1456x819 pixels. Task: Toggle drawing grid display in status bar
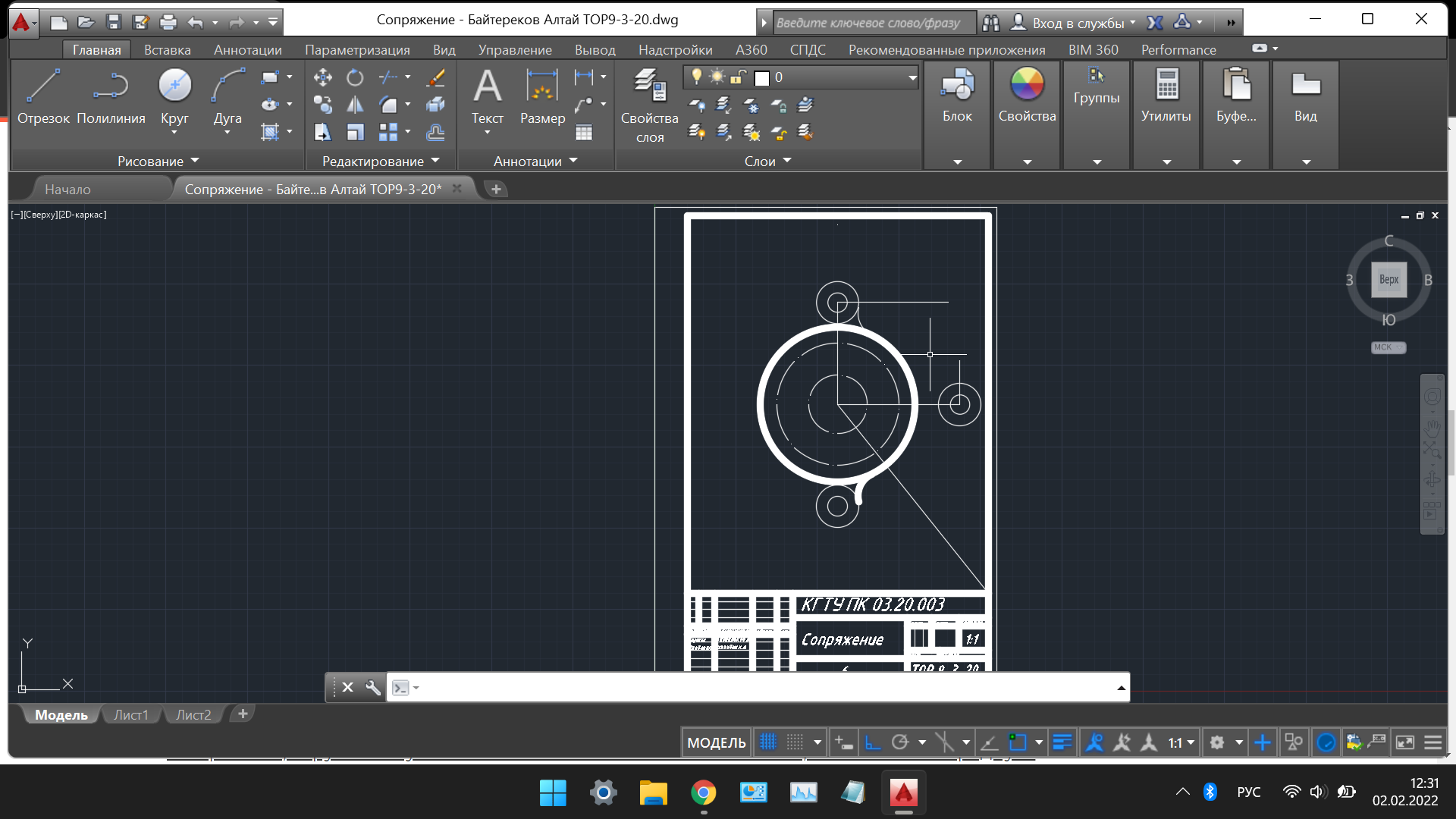(768, 742)
